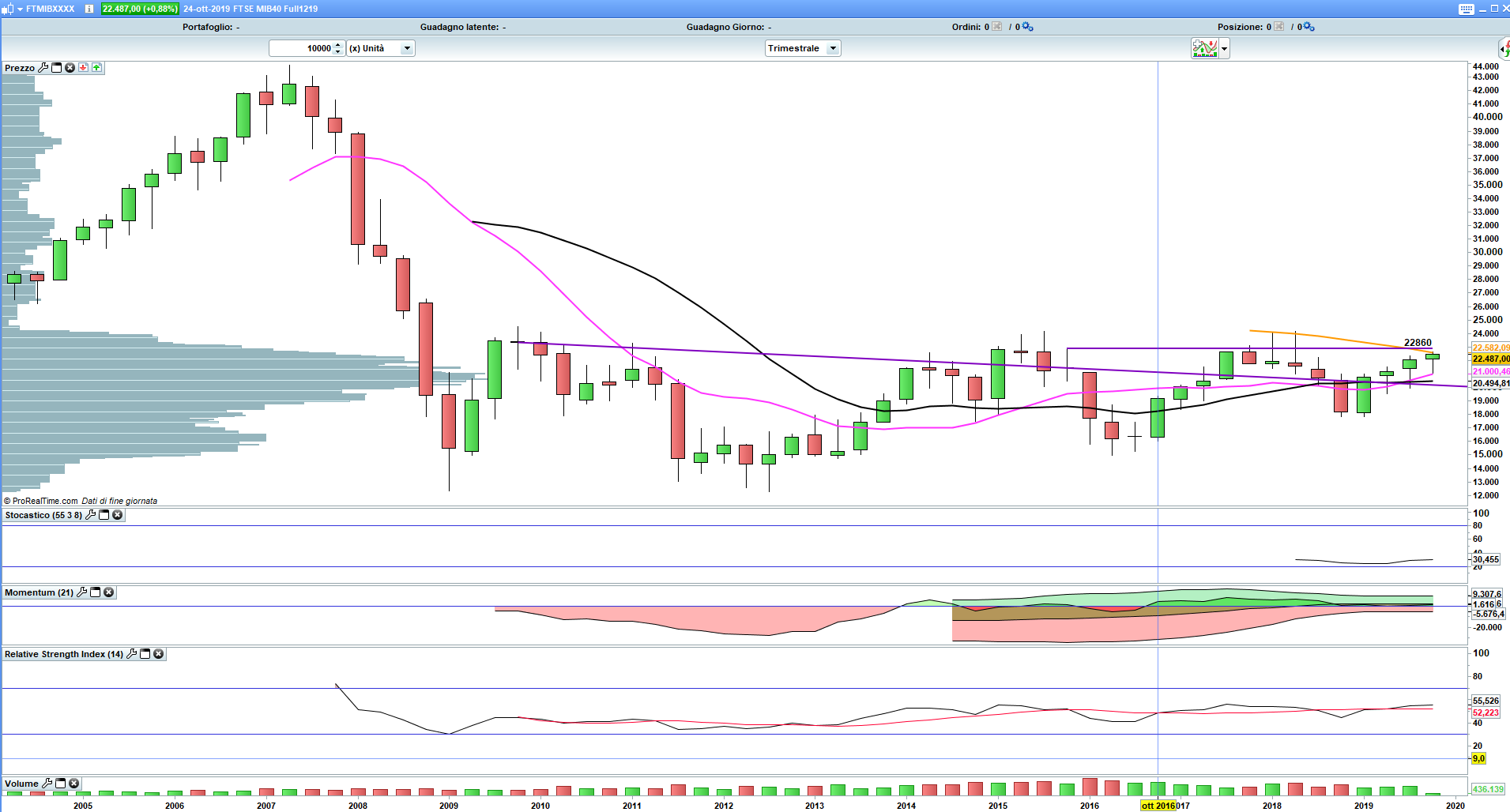Maximize the Momentum panel
Screen dimensions: 1510x812
point(96,592)
